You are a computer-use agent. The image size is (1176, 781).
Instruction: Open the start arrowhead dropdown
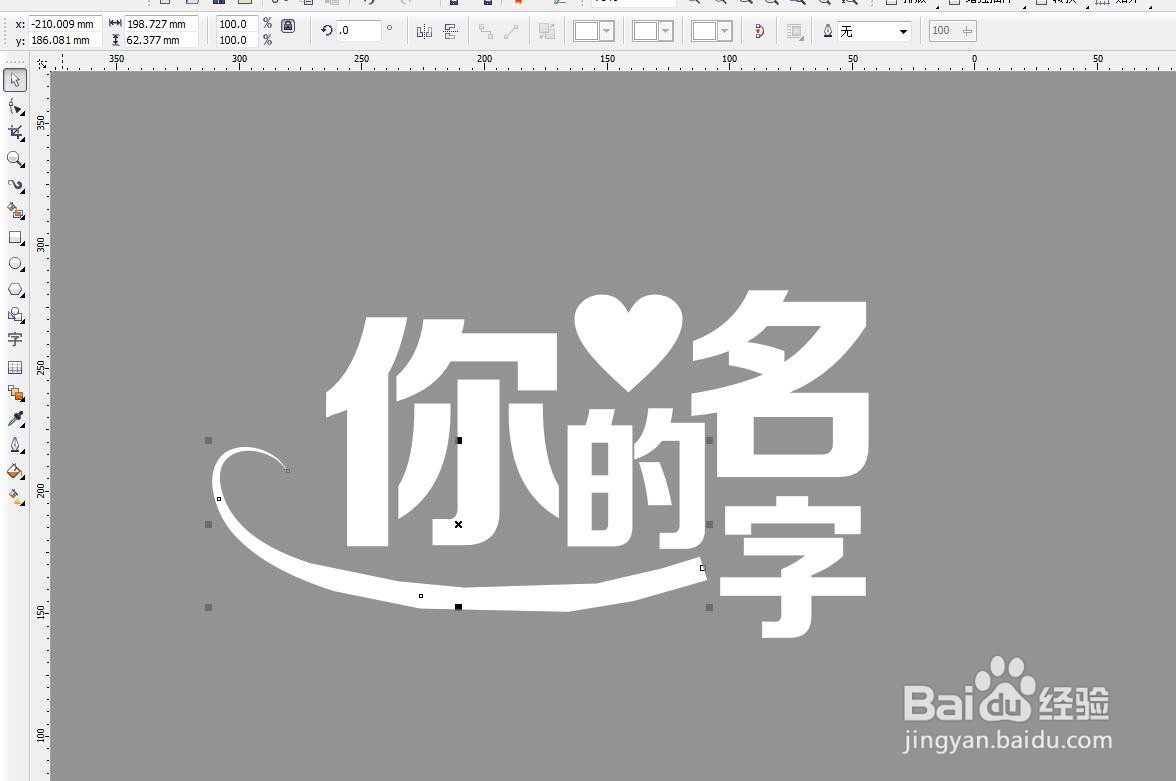pos(607,31)
